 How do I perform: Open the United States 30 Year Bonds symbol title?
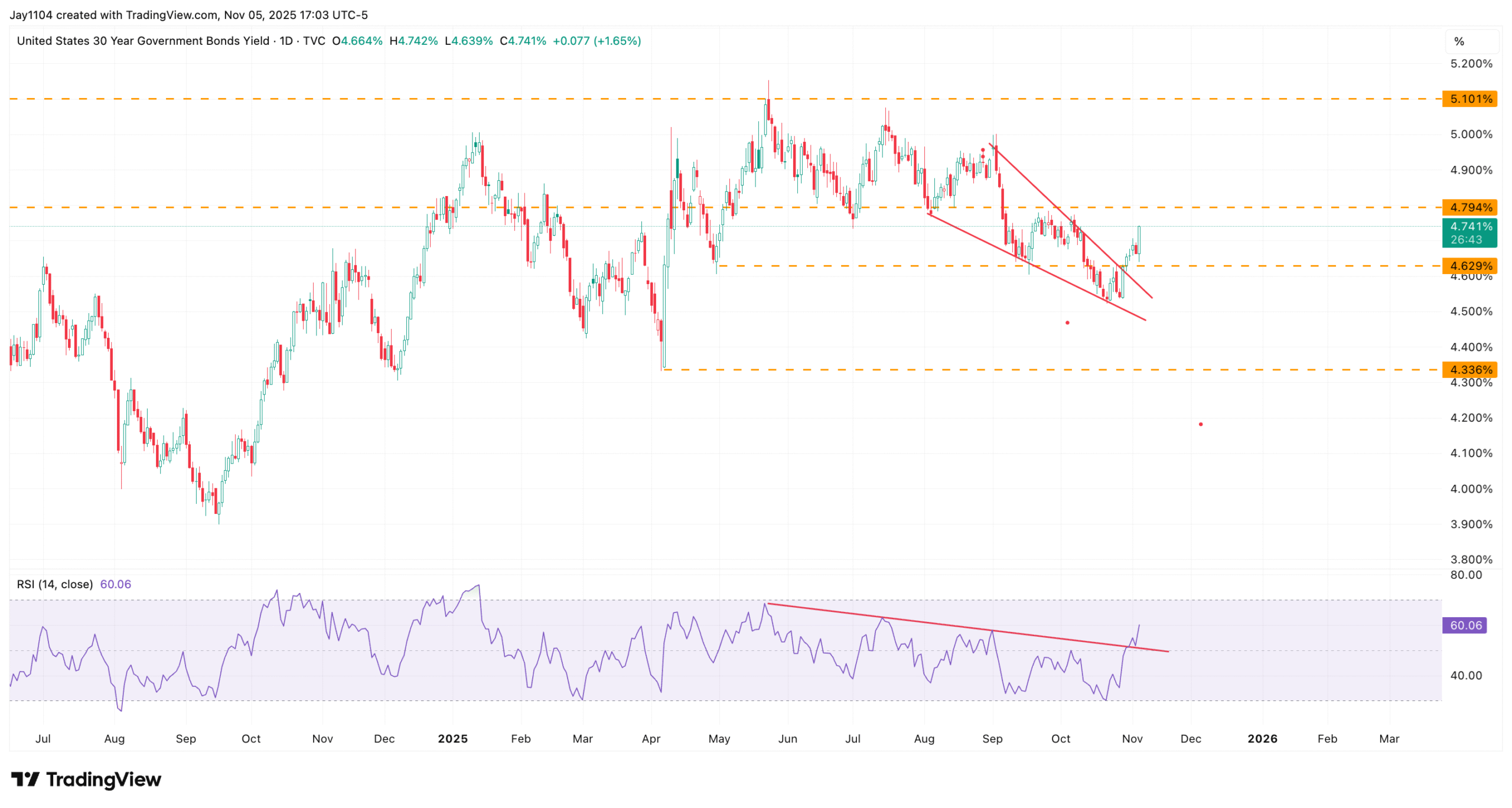pyautogui.click(x=142, y=41)
